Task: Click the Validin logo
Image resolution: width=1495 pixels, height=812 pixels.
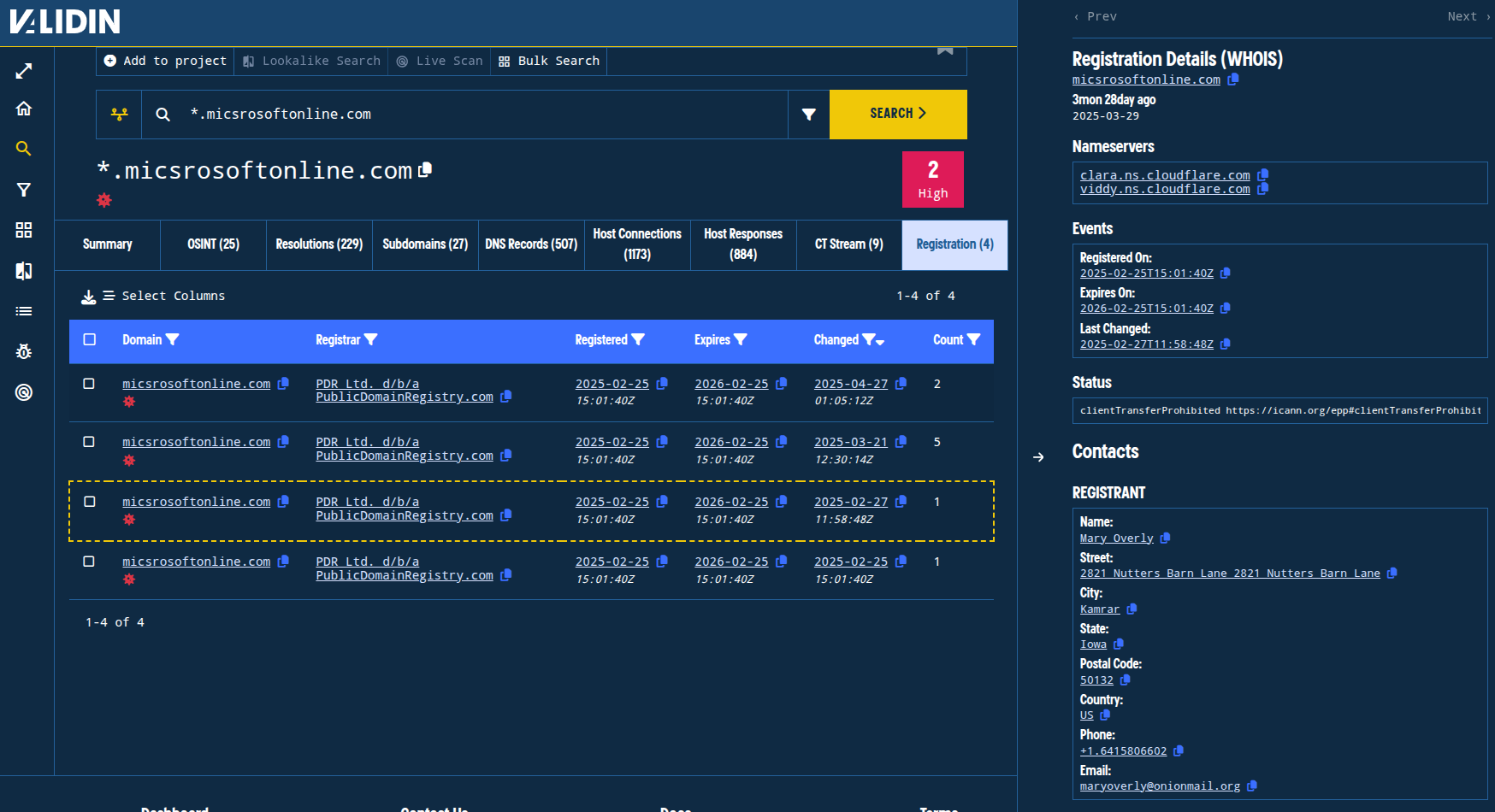Action: (x=65, y=21)
